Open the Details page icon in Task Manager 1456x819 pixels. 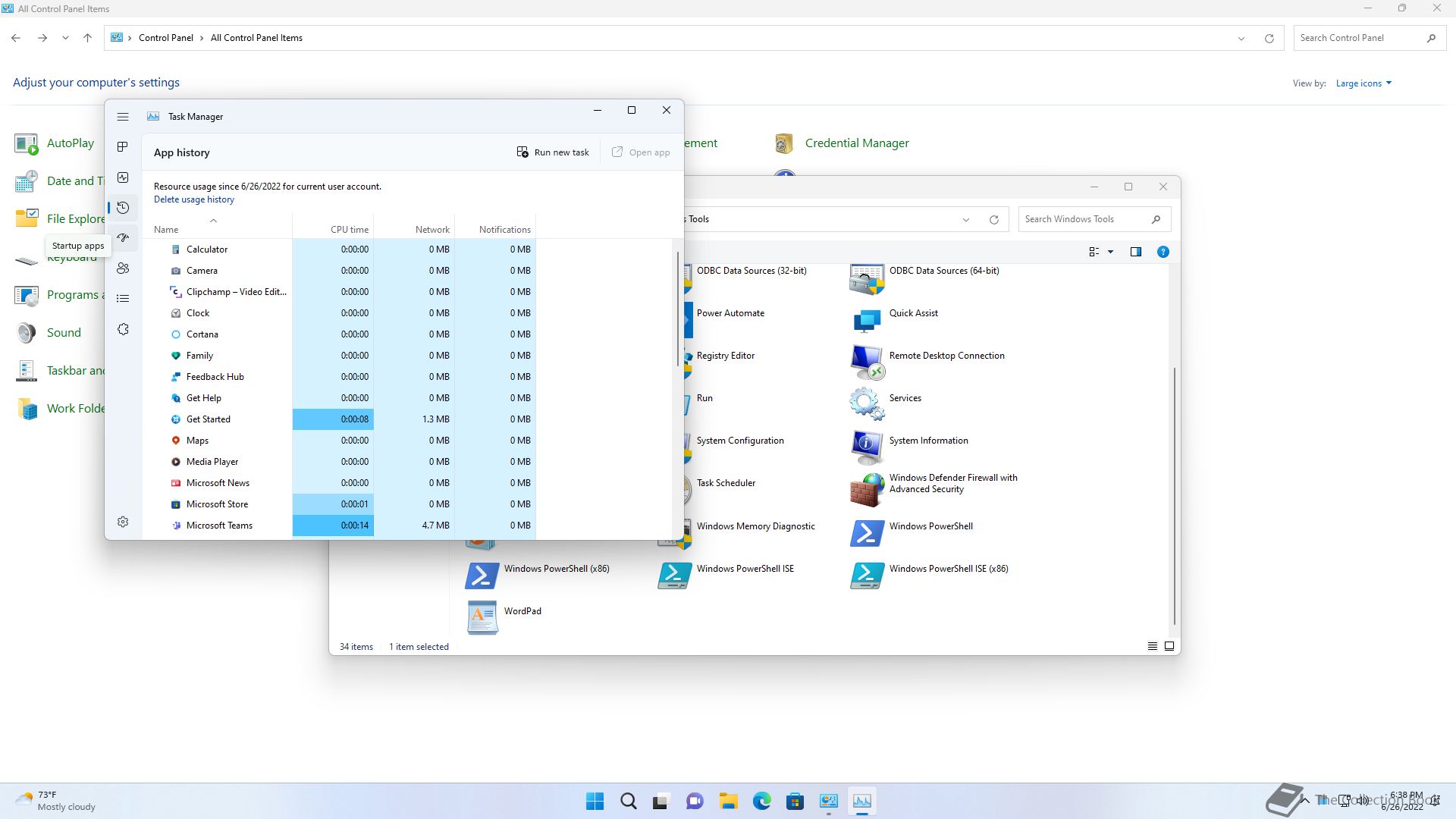[x=123, y=299]
